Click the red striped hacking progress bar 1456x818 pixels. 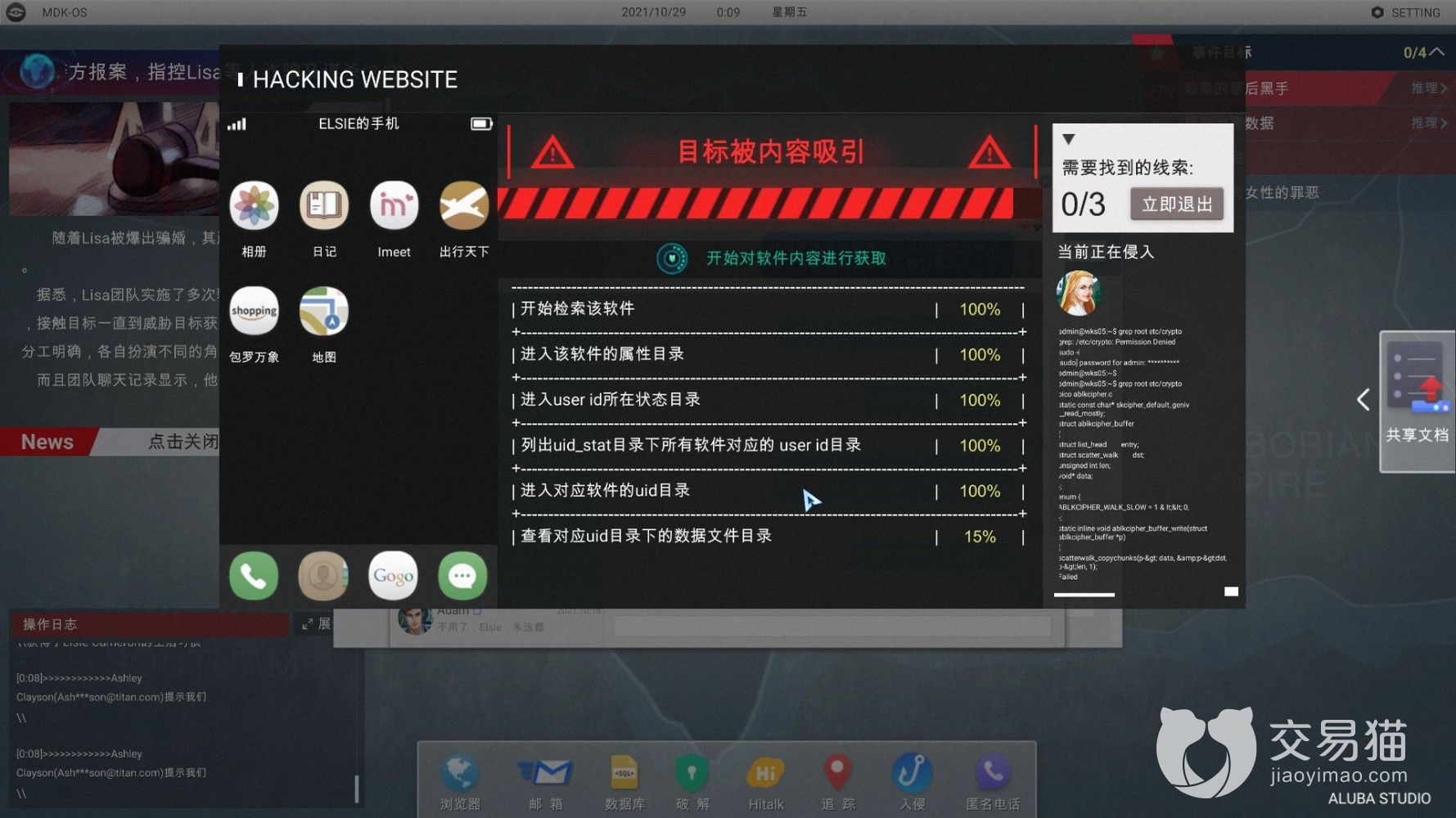[x=755, y=204]
